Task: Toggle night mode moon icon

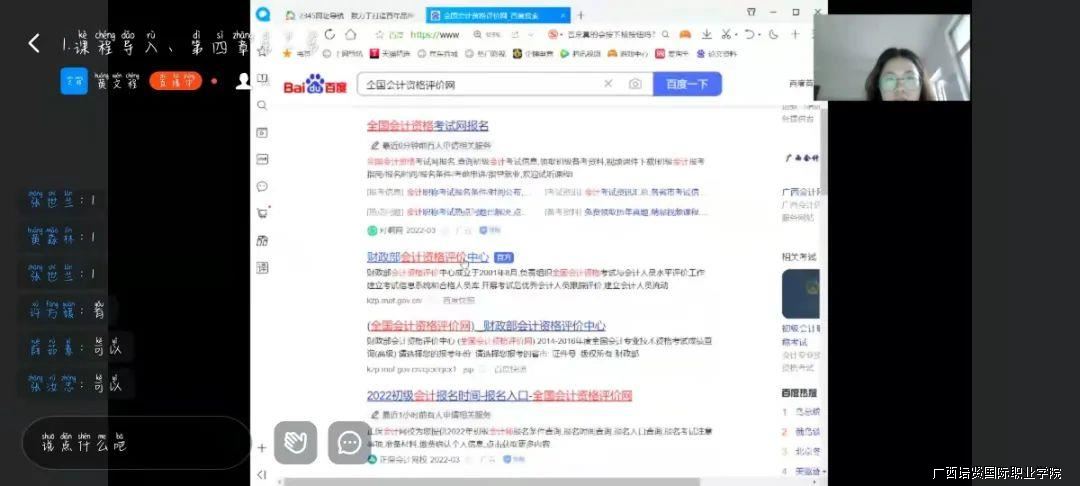Action: click(x=774, y=34)
